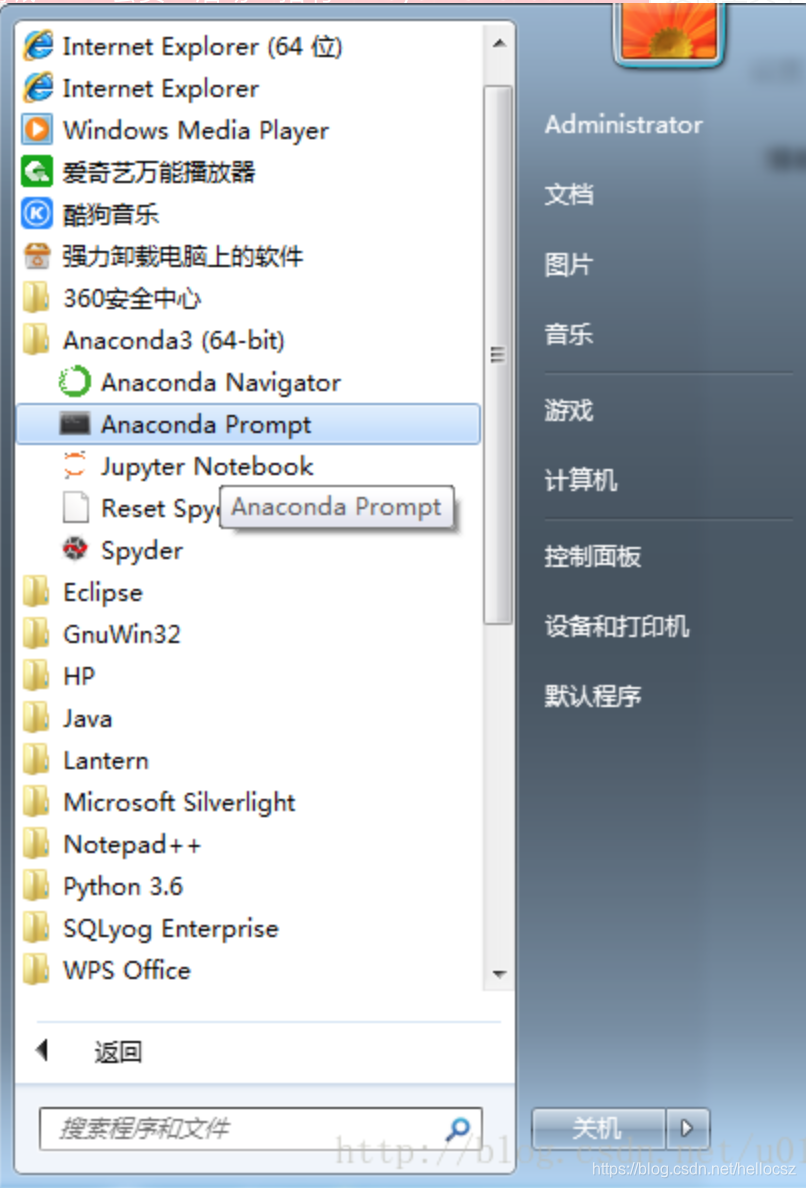Click the 强力卸载电脑上的软件 icon
806x1188 pixels.
click(x=36, y=256)
